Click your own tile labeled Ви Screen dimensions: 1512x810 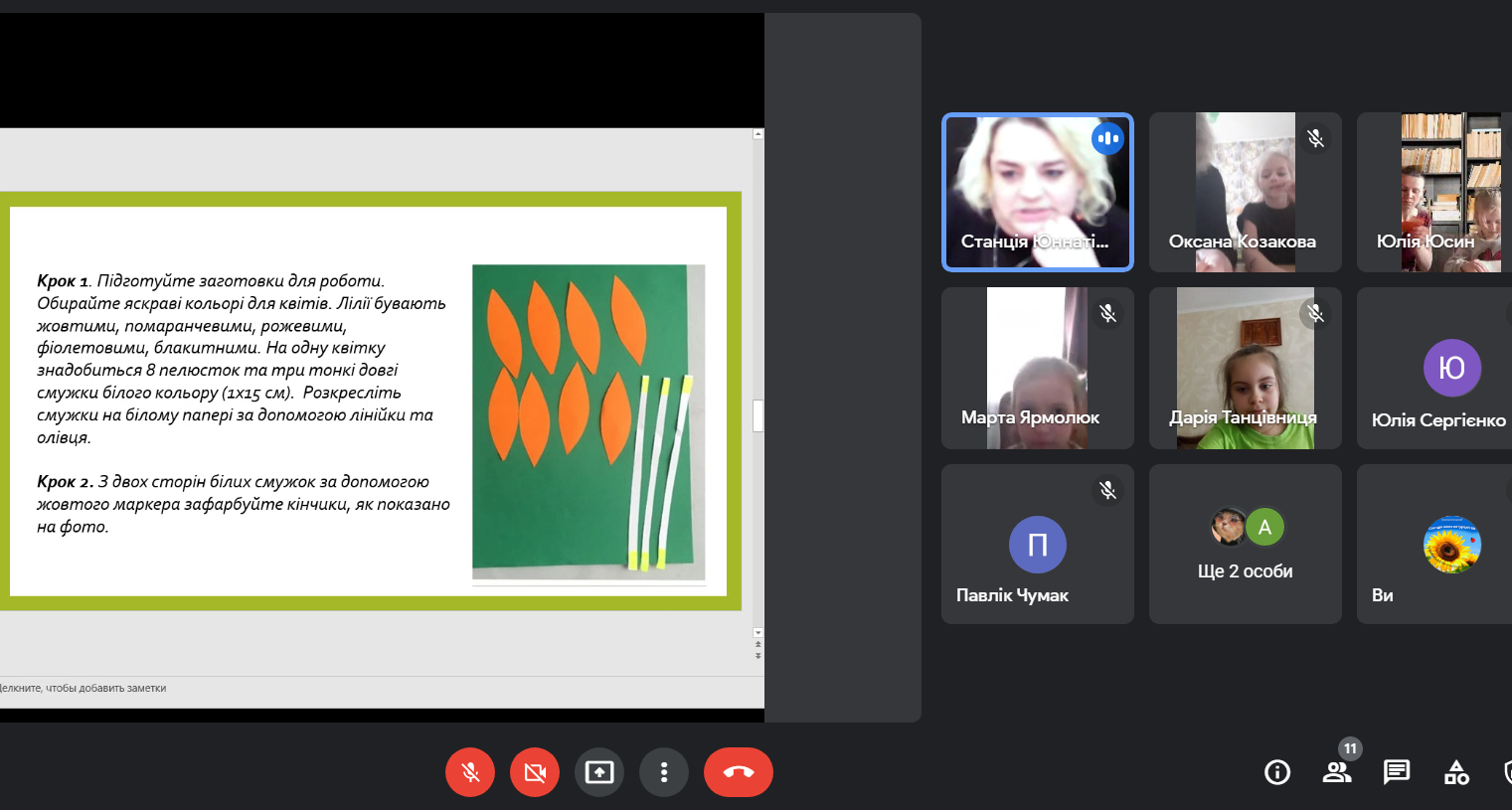coord(1437,545)
